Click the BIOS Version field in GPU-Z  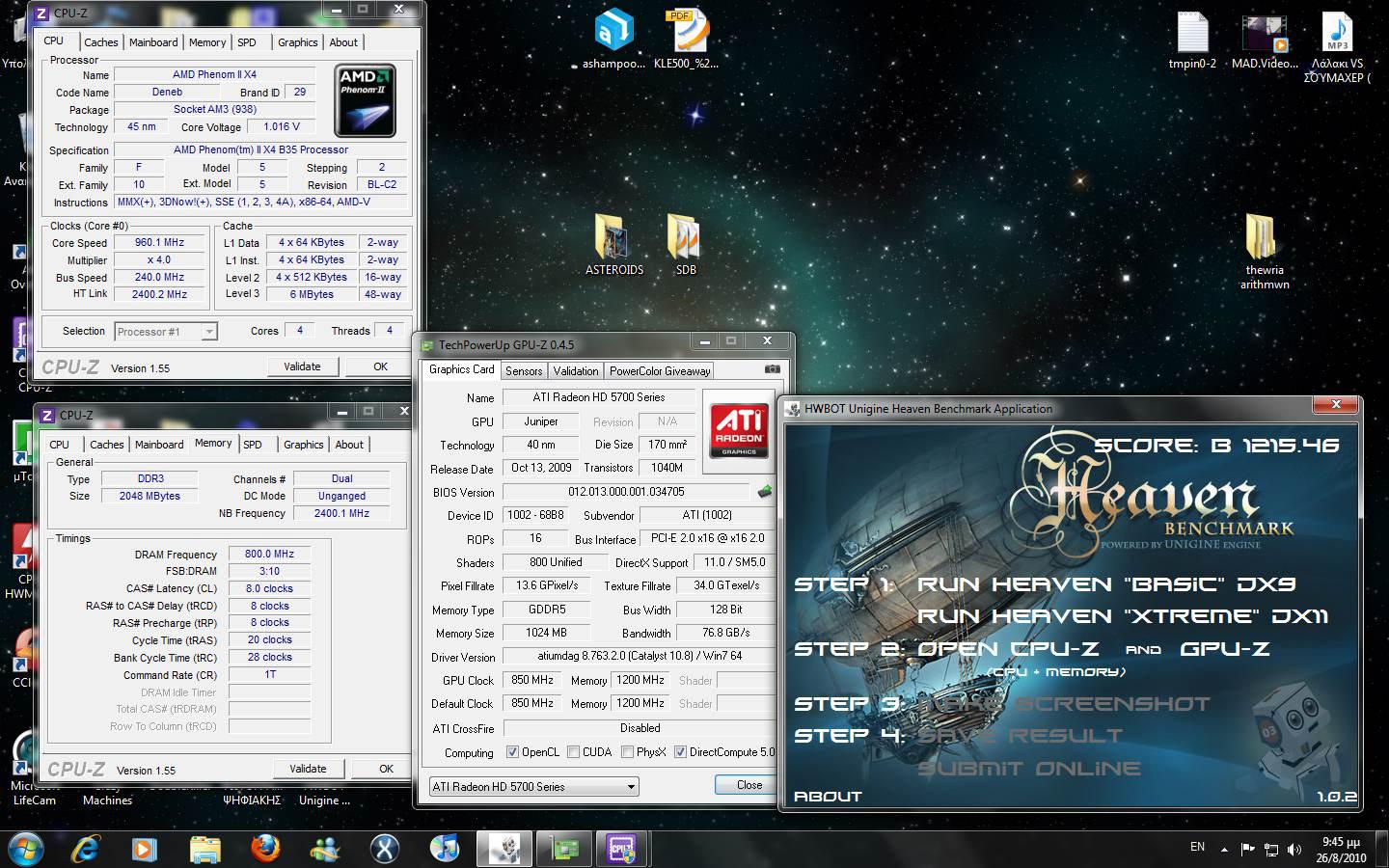[x=626, y=492]
